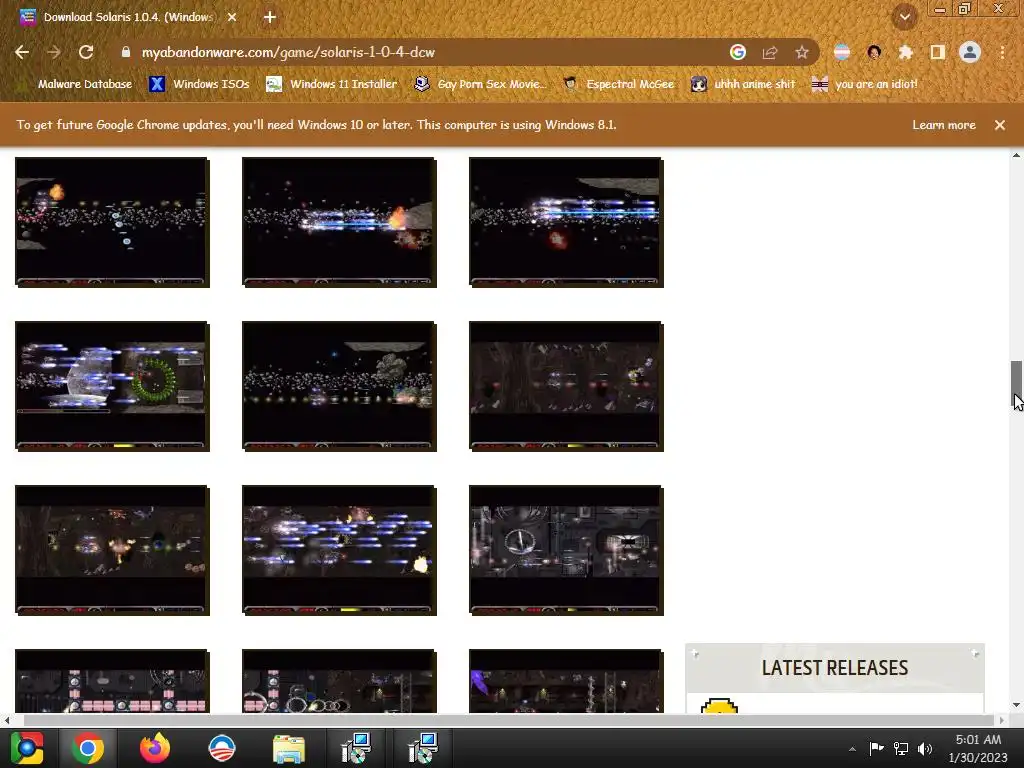Open the Chrome profile menu
Image resolution: width=1024 pixels, height=768 pixels.
coord(970,52)
